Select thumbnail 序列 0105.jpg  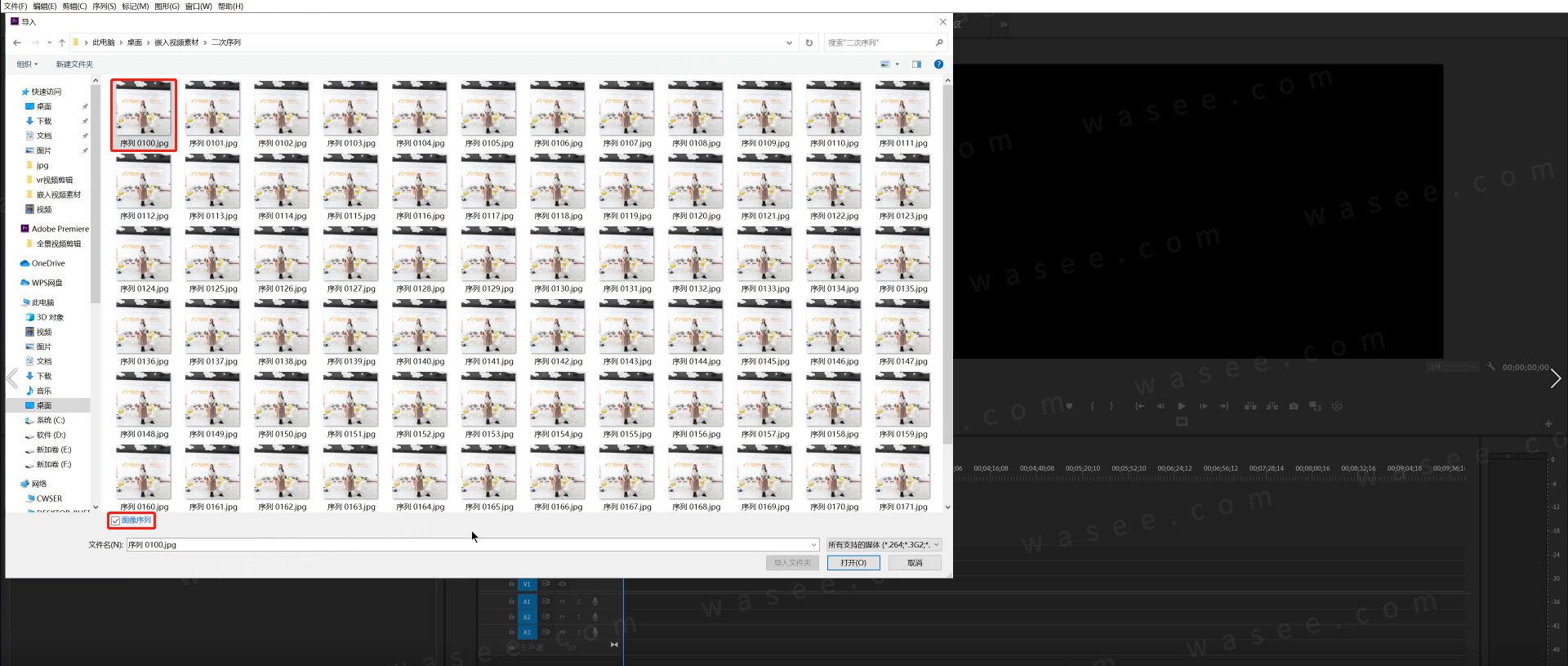coord(488,115)
